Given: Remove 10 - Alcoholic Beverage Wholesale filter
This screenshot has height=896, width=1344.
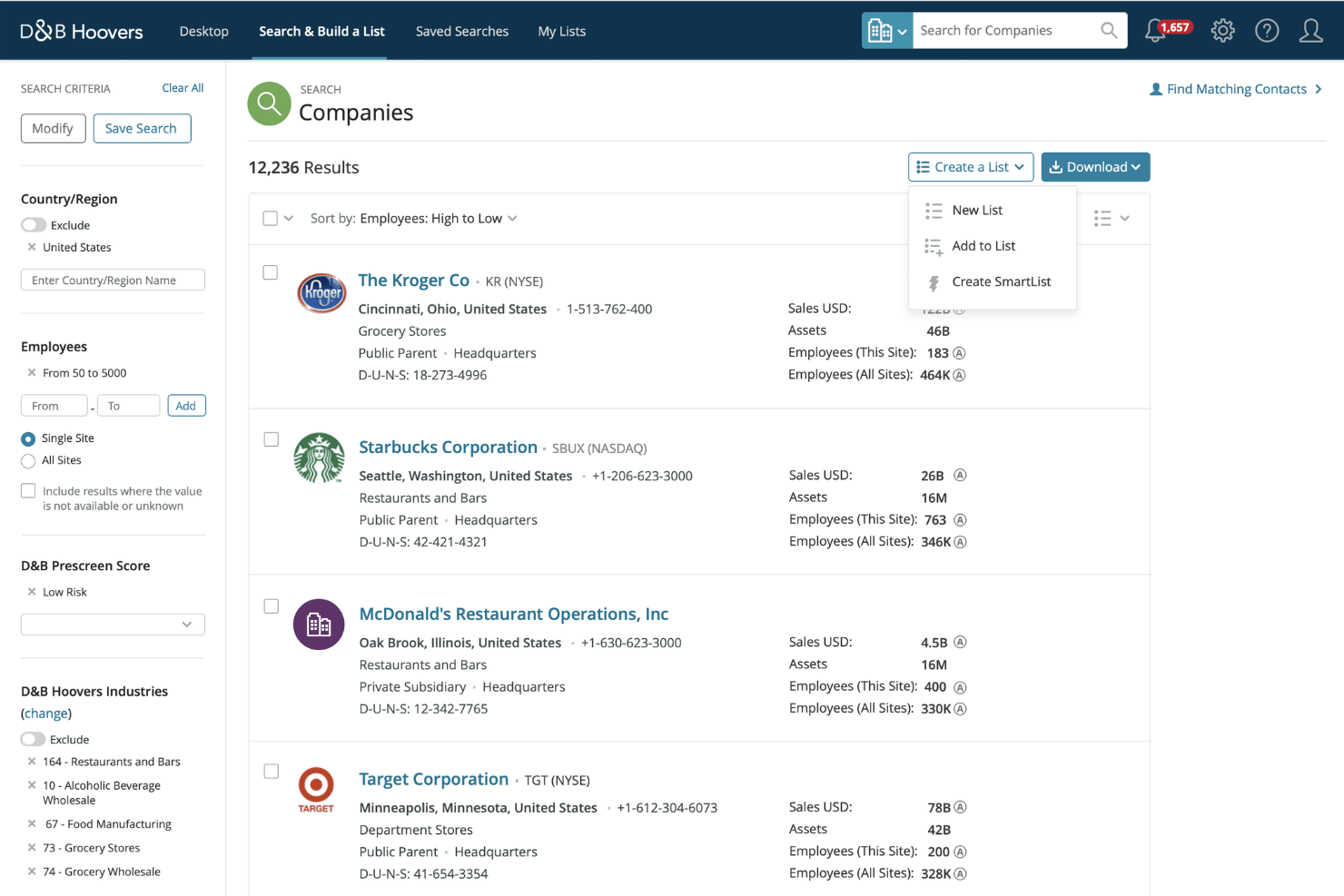Looking at the screenshot, I should [x=32, y=785].
